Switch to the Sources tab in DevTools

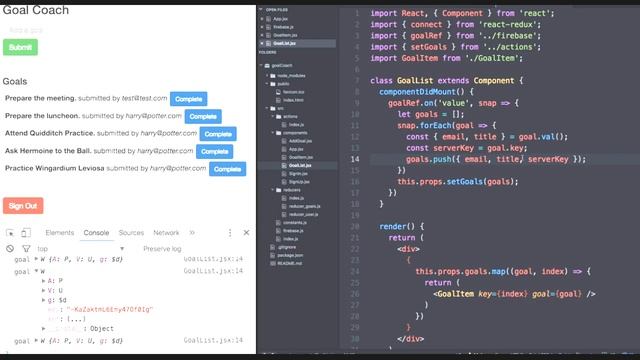coord(131,233)
